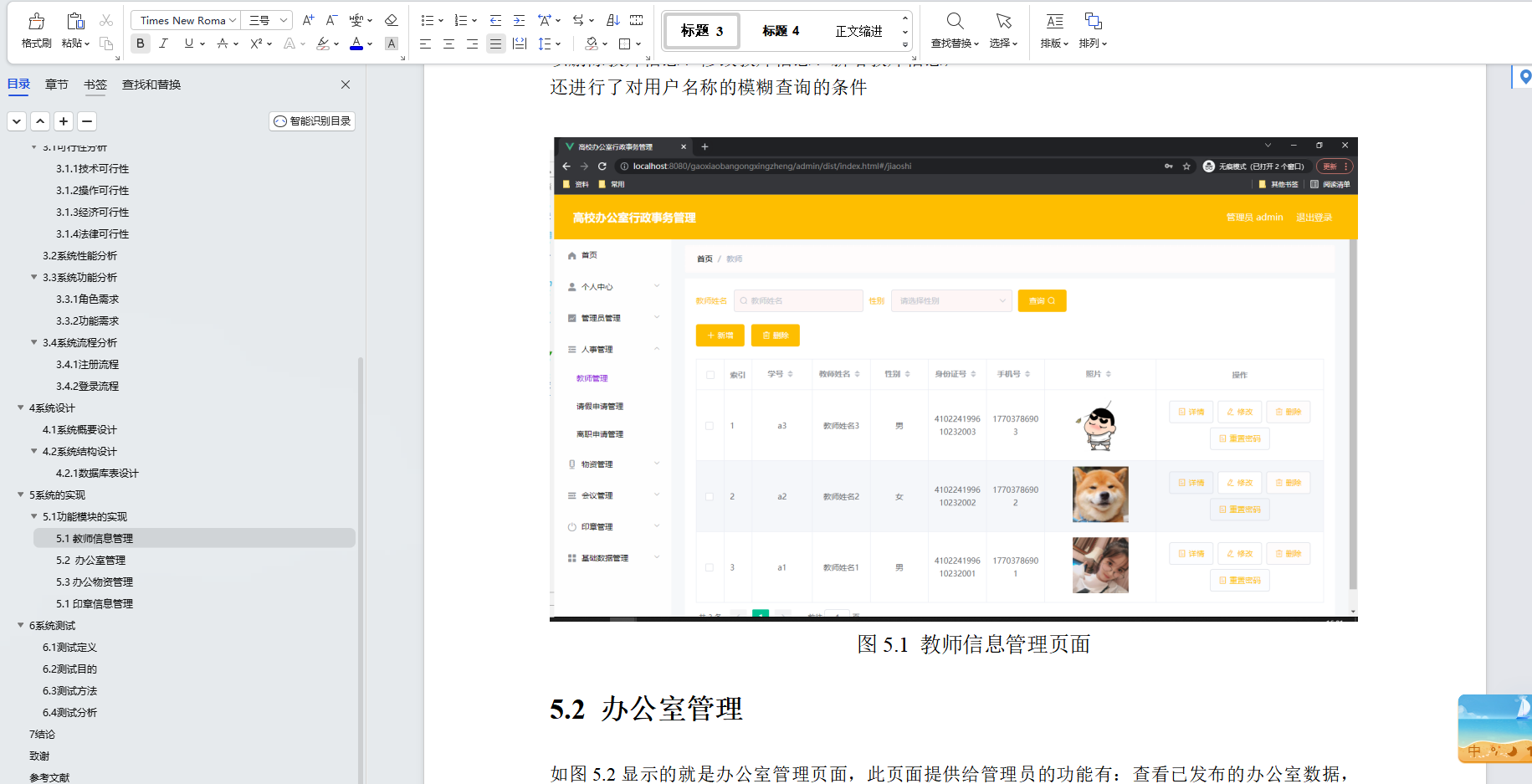Click the decrease indent icon
This screenshot has height=784, width=1532.
click(495, 20)
